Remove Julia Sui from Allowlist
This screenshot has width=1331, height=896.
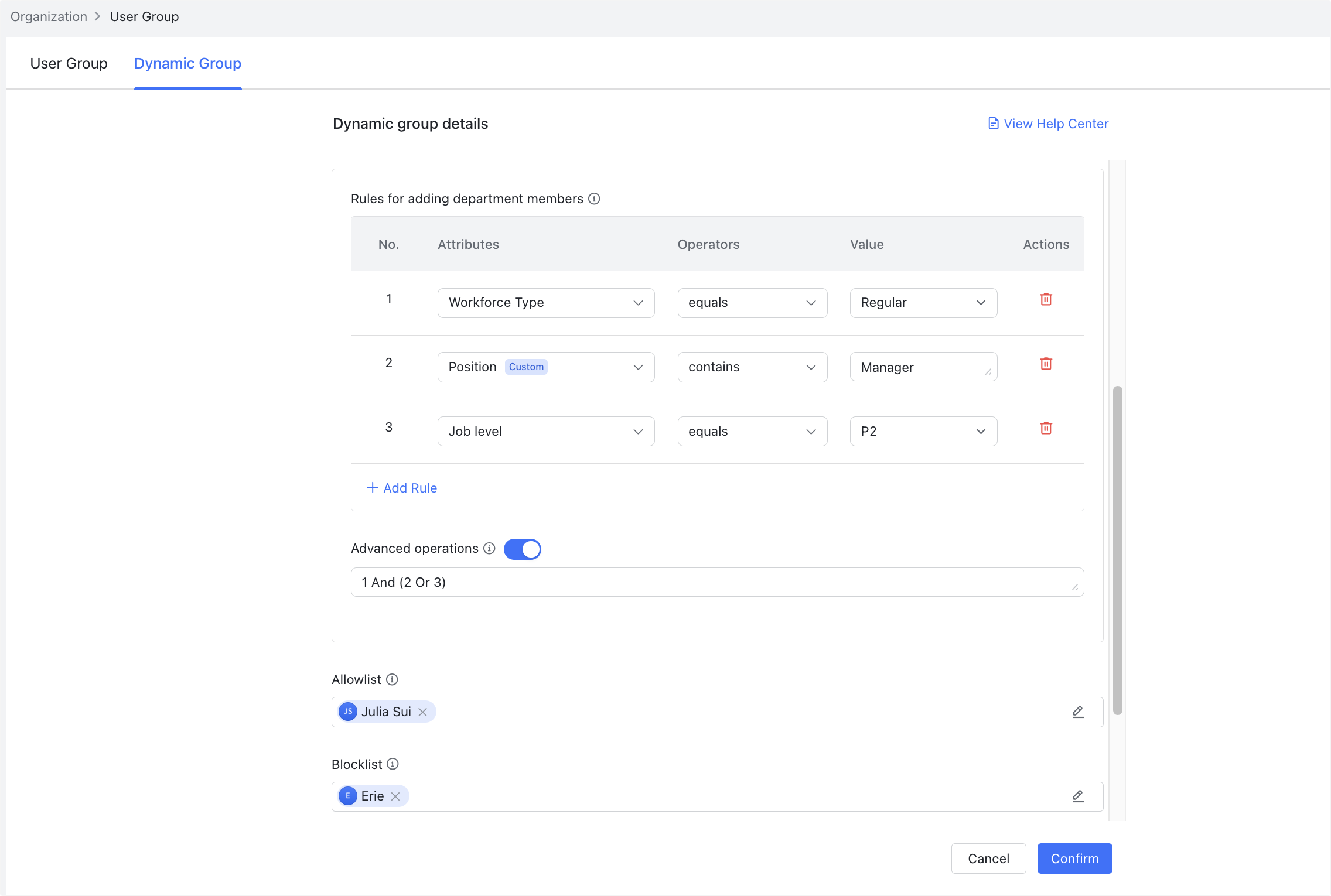[422, 712]
